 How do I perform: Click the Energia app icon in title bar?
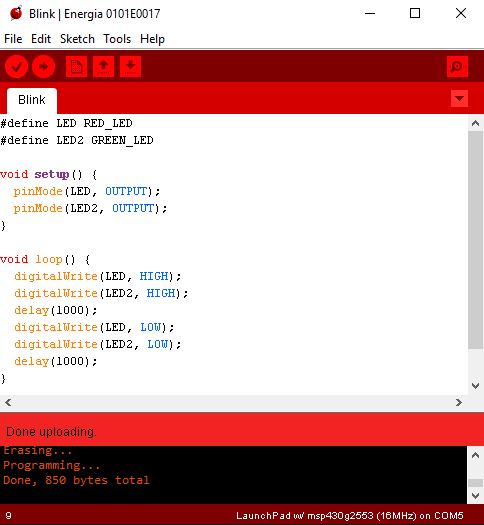pos(16,13)
